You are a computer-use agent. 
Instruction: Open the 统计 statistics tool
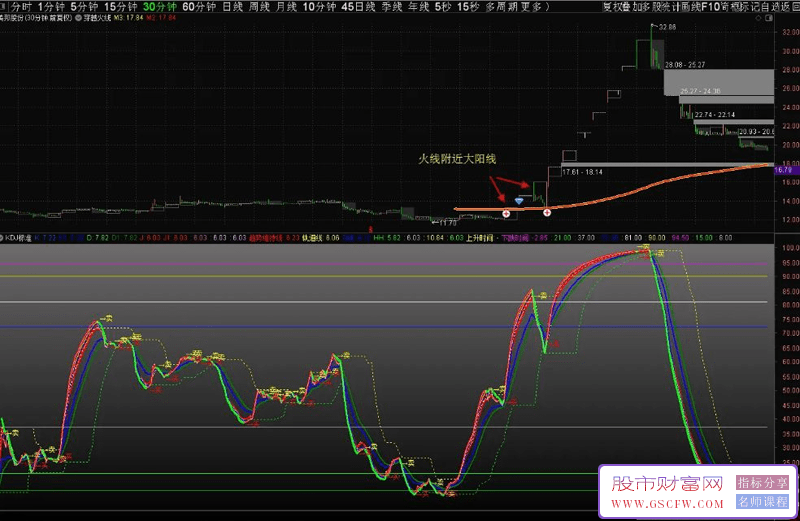pyautogui.click(x=670, y=7)
